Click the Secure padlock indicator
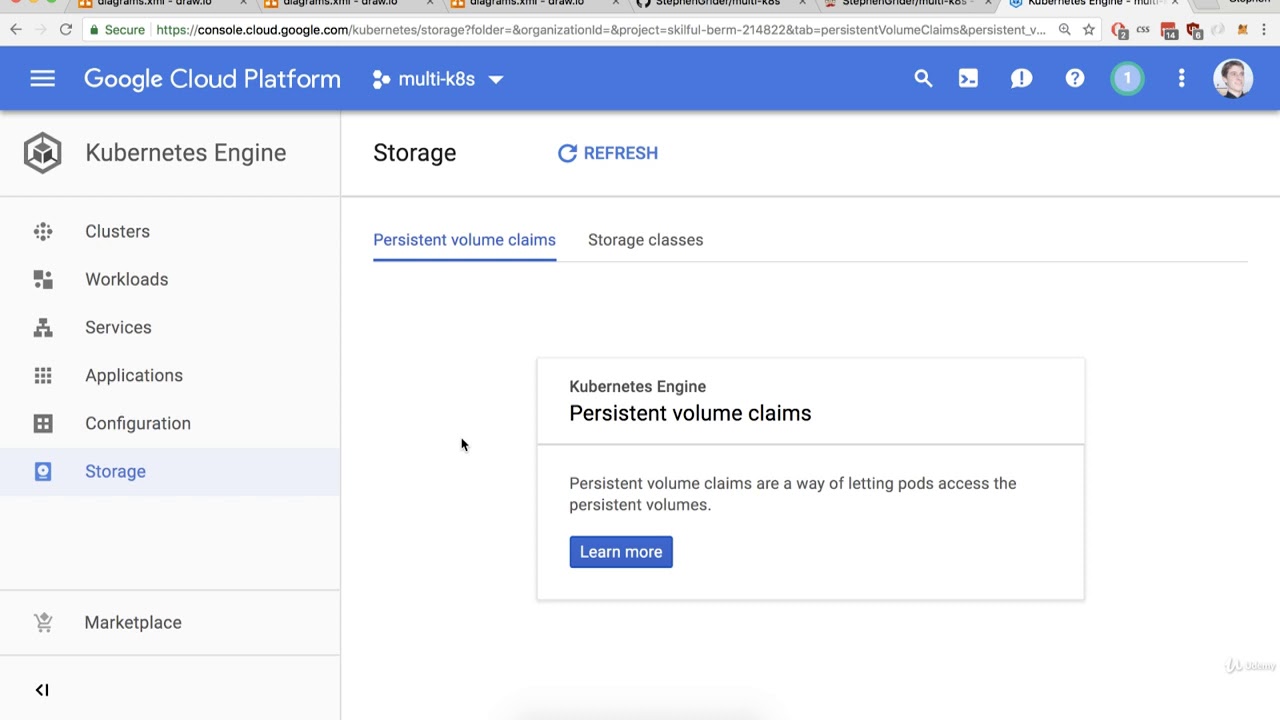The image size is (1280, 720). pyautogui.click(x=117, y=30)
